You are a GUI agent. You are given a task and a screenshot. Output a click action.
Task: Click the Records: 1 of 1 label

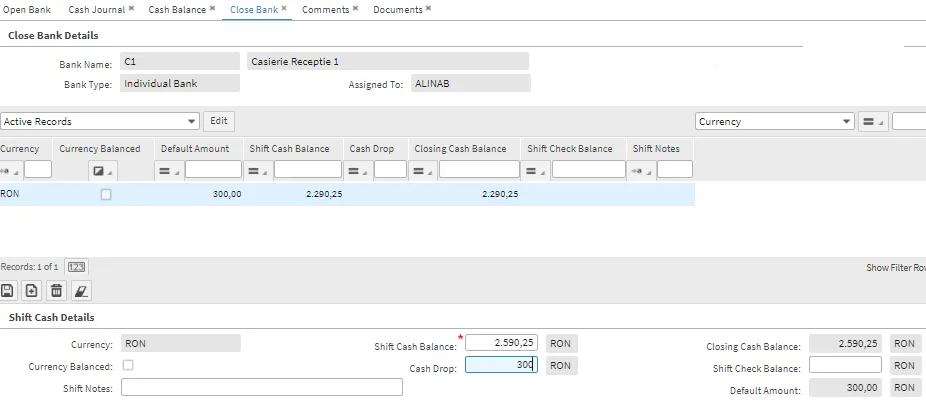point(30,267)
